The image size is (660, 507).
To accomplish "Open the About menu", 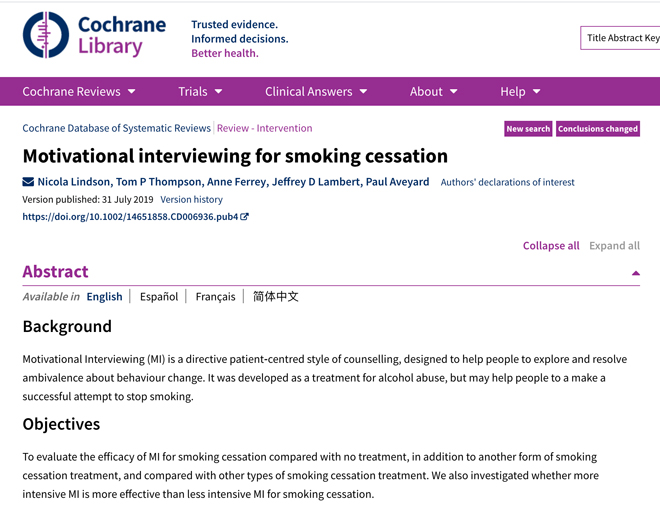I will (x=434, y=91).
